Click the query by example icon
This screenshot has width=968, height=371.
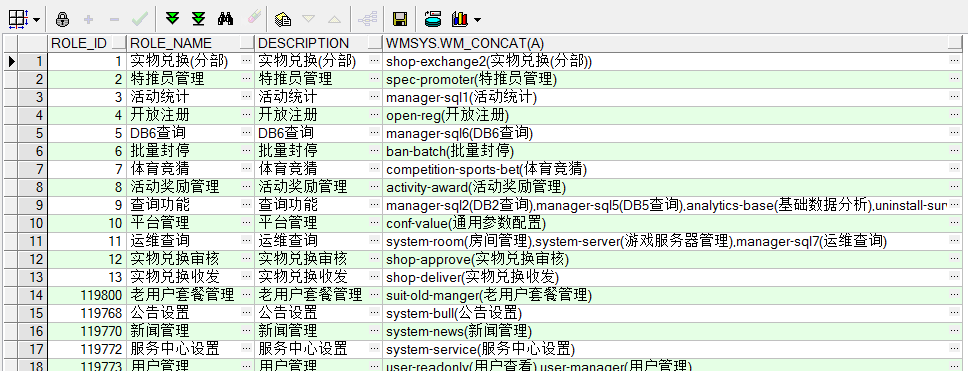(283, 20)
